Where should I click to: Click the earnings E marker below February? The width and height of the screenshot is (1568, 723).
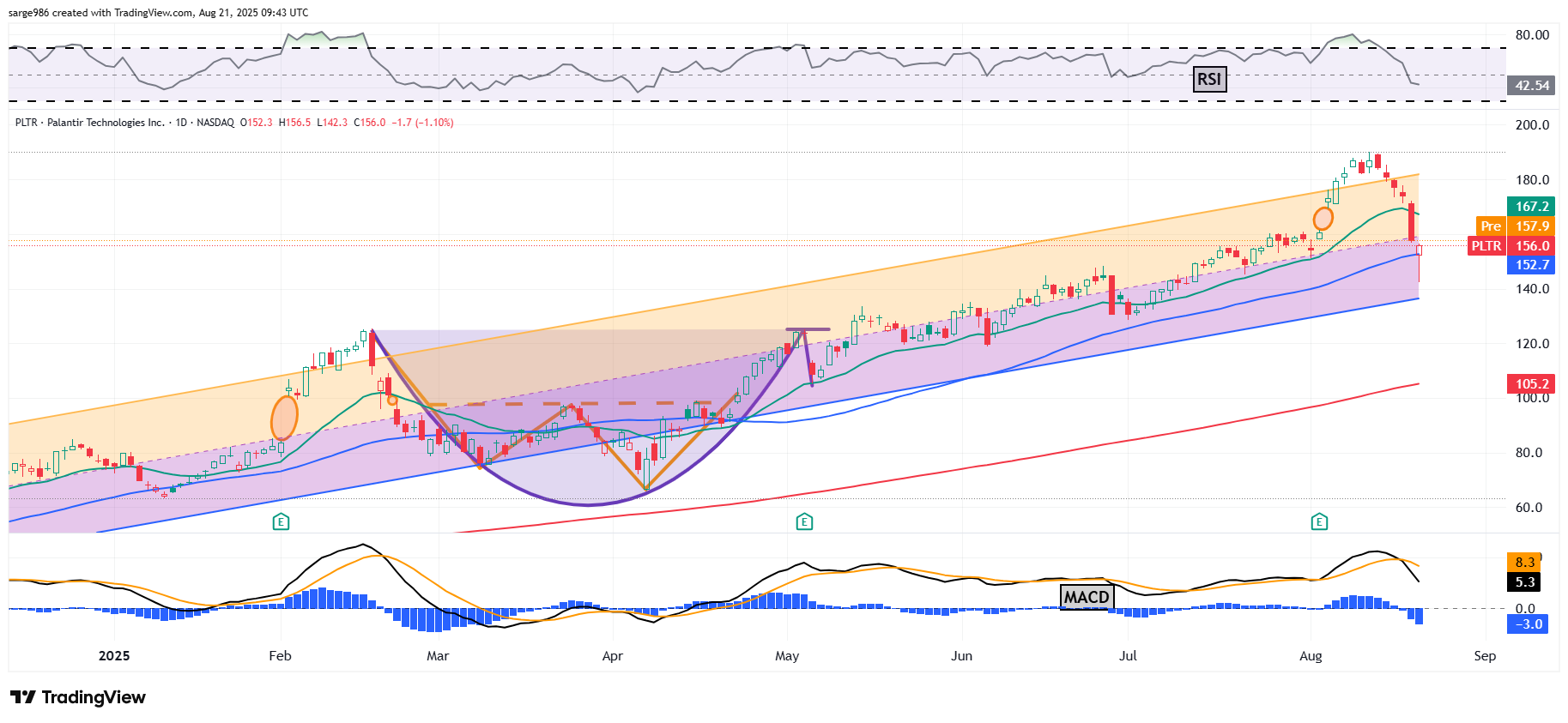pos(281,521)
